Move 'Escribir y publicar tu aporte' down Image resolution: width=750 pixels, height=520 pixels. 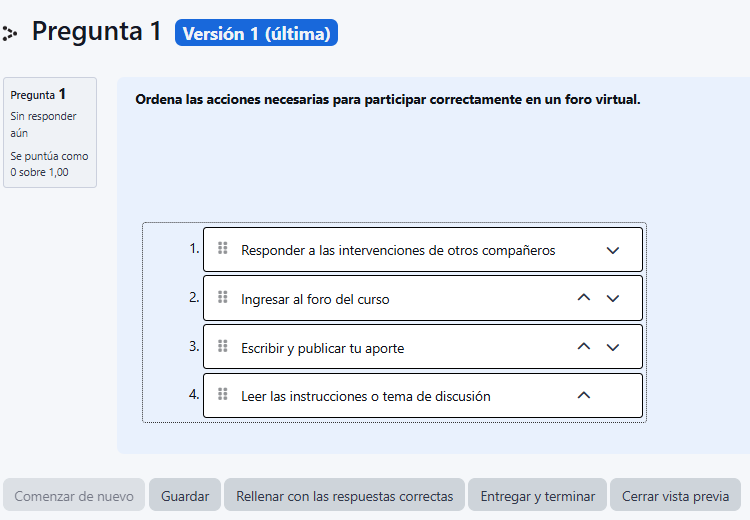(x=613, y=347)
